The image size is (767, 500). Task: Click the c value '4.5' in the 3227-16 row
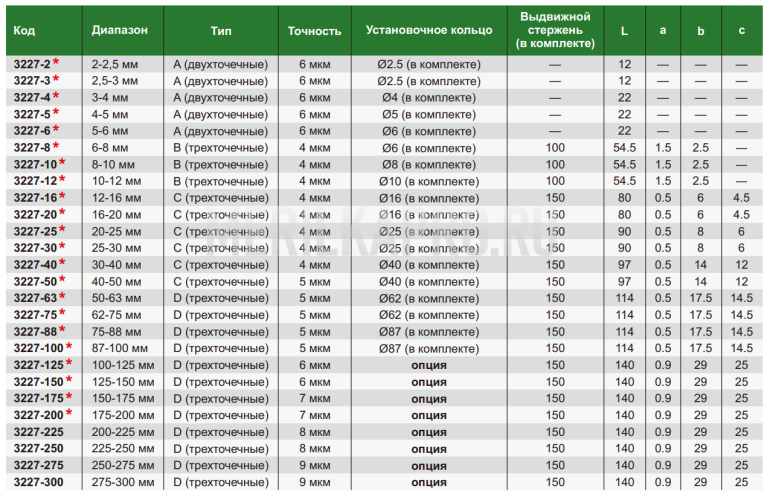click(742, 198)
